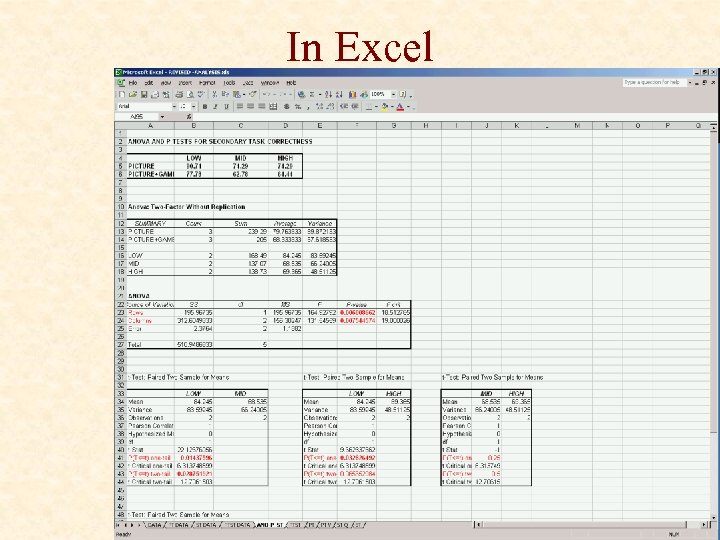
Task: Click Merge and Center icon
Action: click(x=273, y=107)
